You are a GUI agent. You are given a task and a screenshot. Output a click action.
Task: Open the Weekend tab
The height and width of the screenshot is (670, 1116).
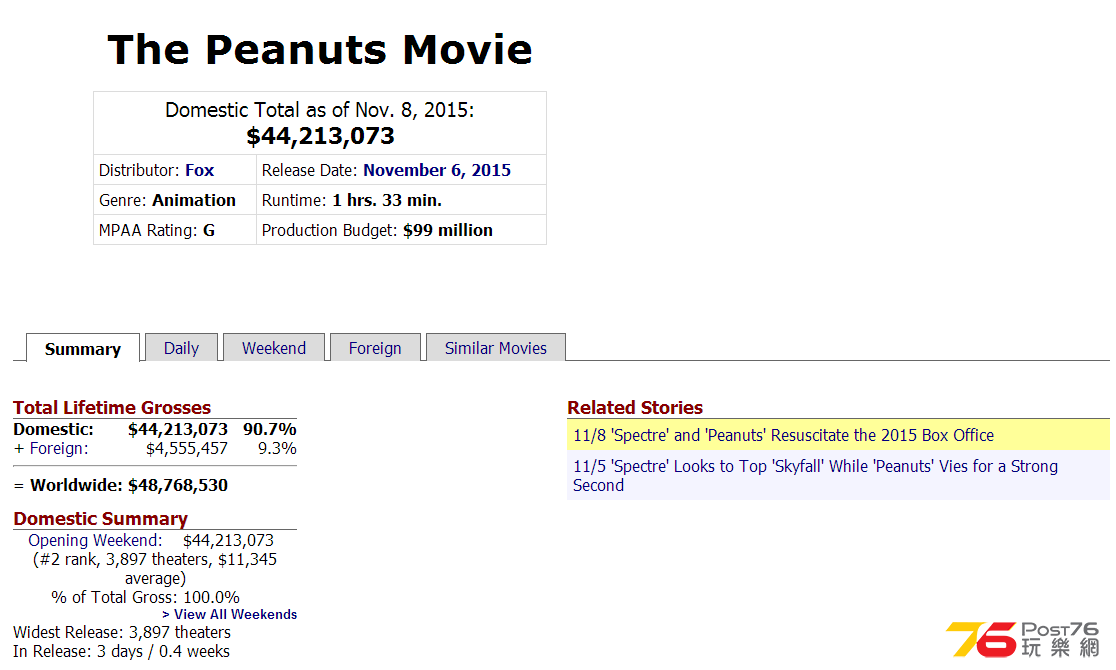(274, 348)
